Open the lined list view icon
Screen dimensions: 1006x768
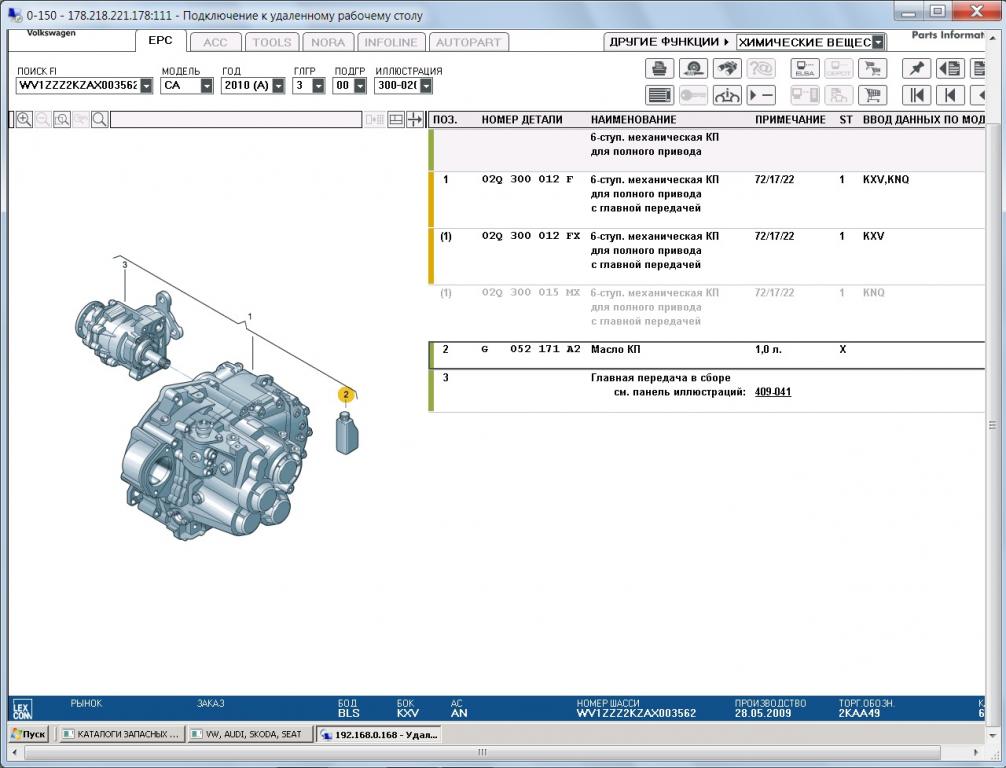coord(659,96)
